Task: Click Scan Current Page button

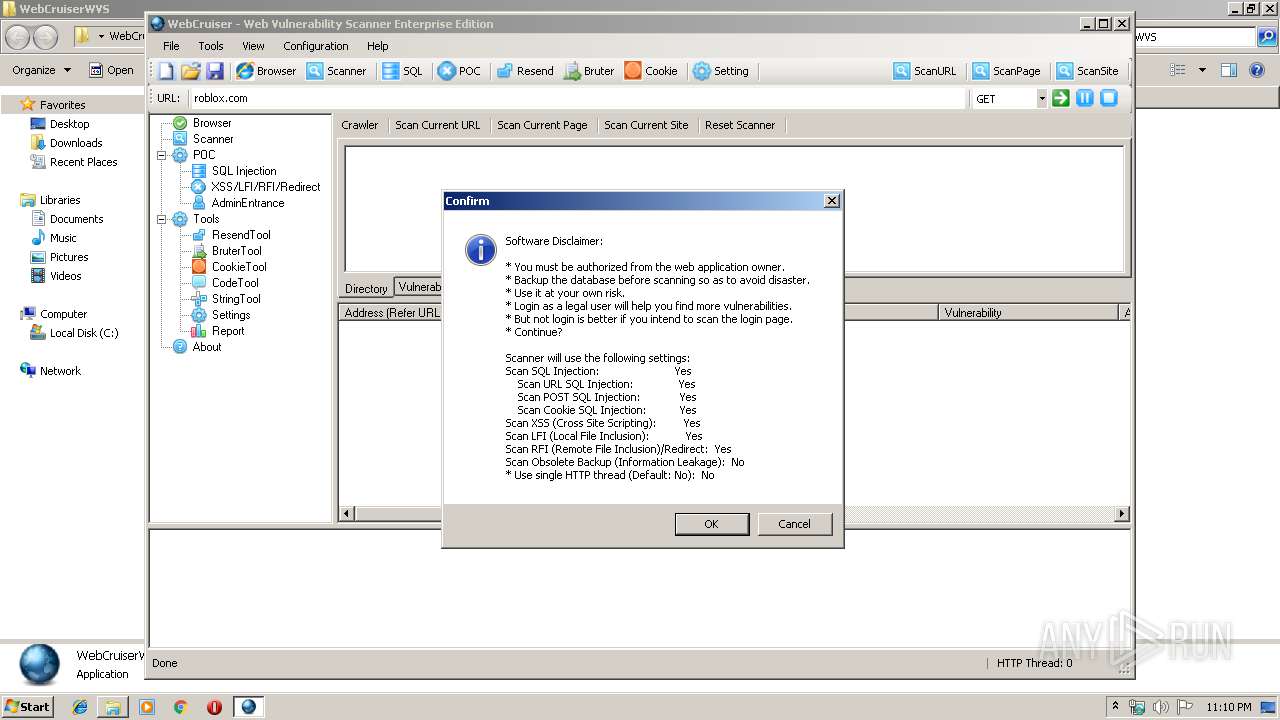Action: (x=542, y=125)
